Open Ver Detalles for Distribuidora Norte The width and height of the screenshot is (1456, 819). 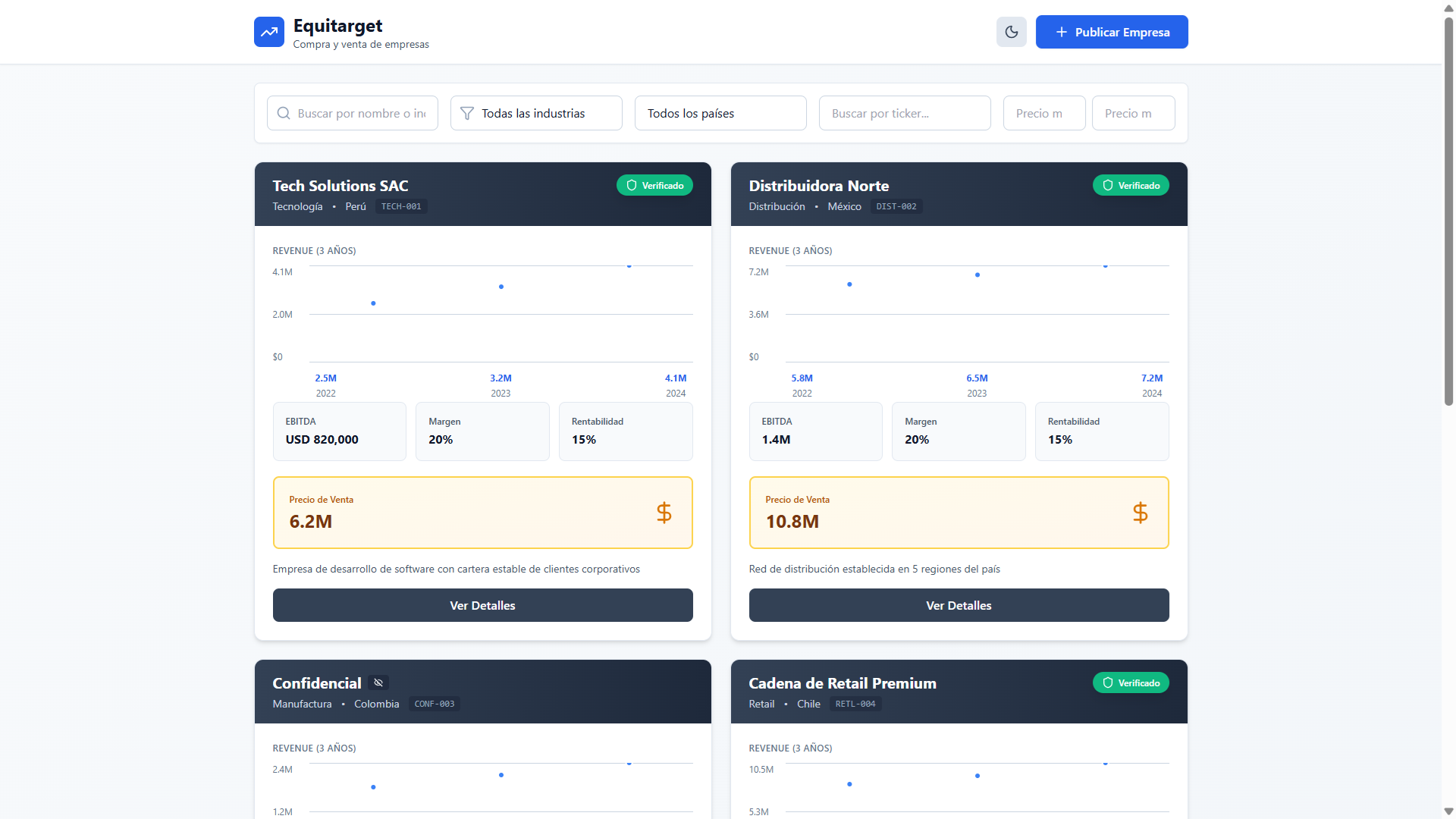coord(959,605)
